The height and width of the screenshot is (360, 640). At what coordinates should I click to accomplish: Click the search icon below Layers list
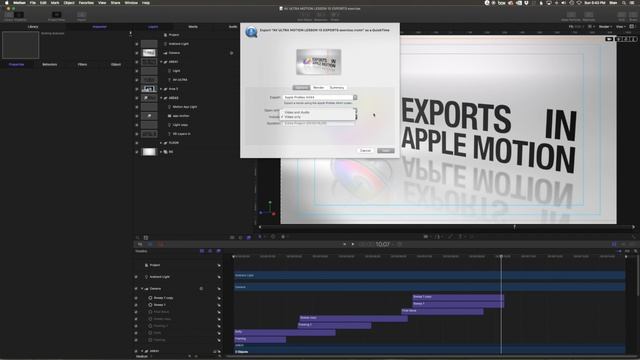pyautogui.click(x=138, y=237)
